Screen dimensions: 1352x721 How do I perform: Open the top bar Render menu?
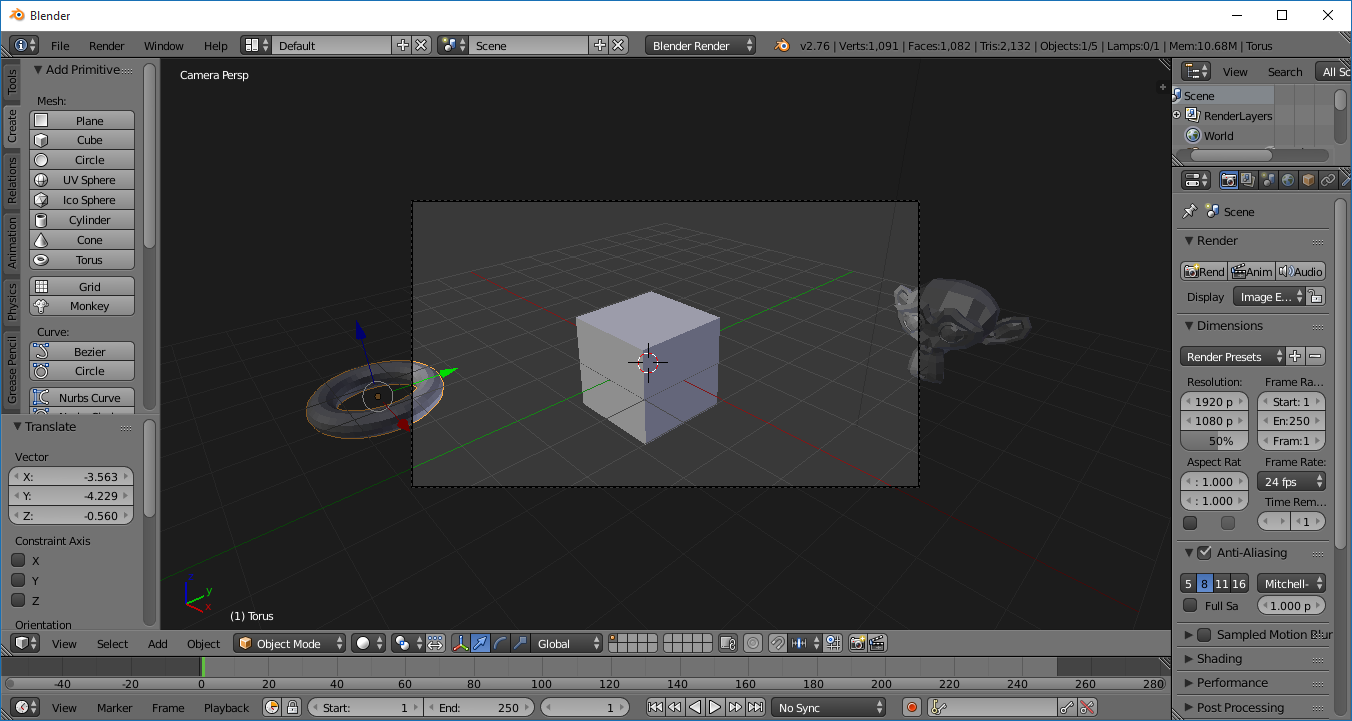click(x=106, y=45)
